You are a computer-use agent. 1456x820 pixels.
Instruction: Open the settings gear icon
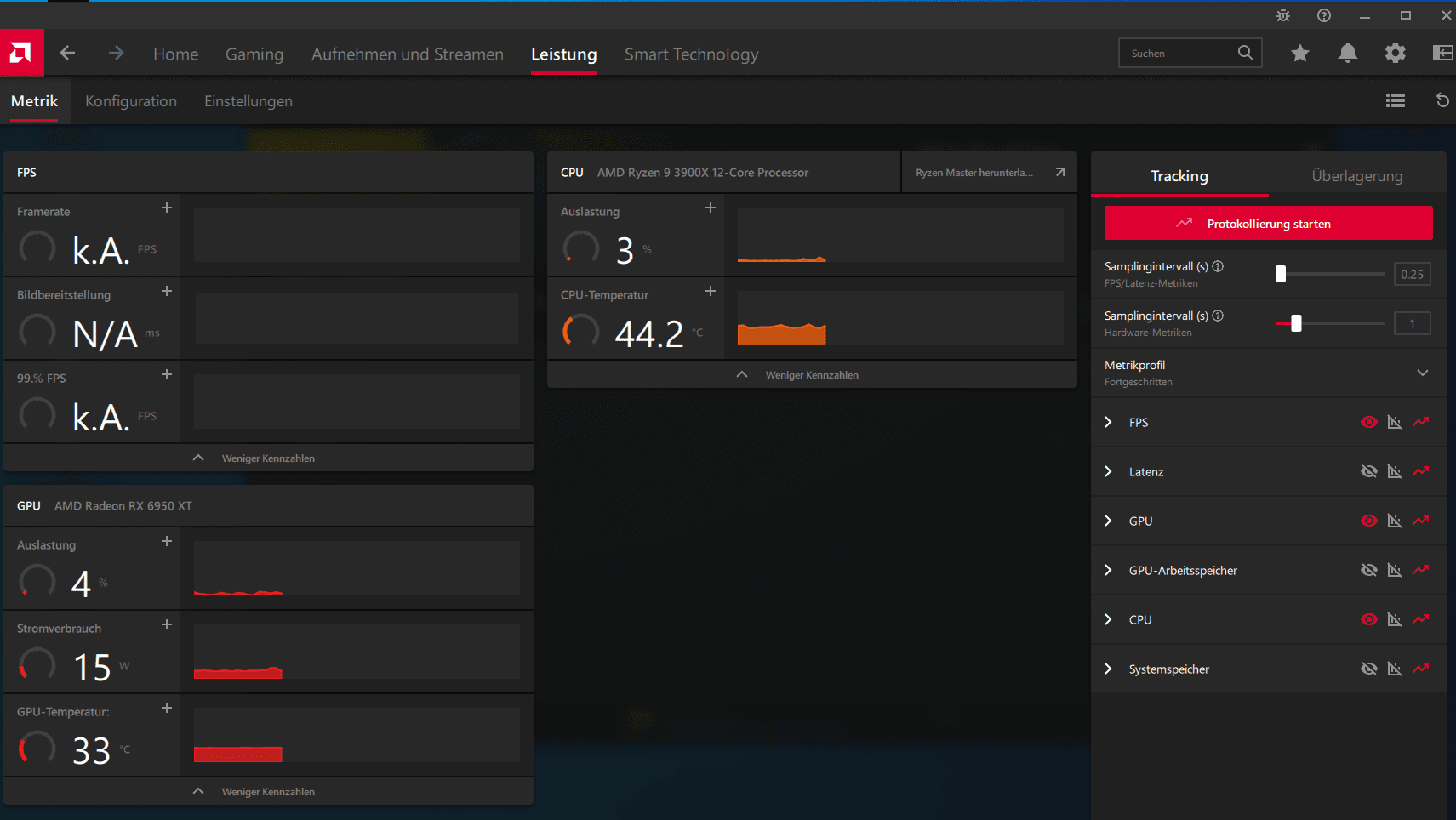point(1396,54)
